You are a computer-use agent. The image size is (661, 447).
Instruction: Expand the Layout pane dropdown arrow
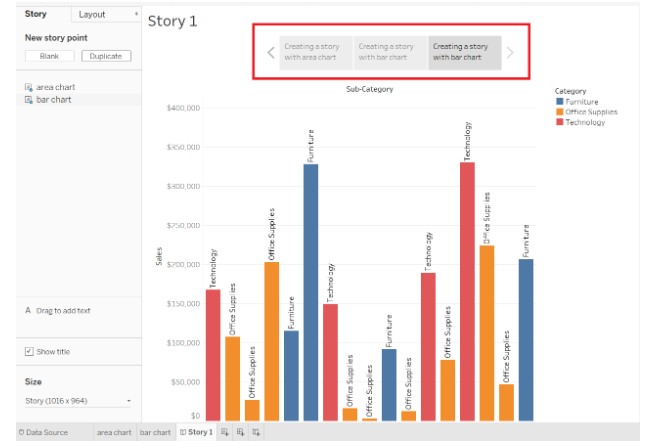click(135, 15)
